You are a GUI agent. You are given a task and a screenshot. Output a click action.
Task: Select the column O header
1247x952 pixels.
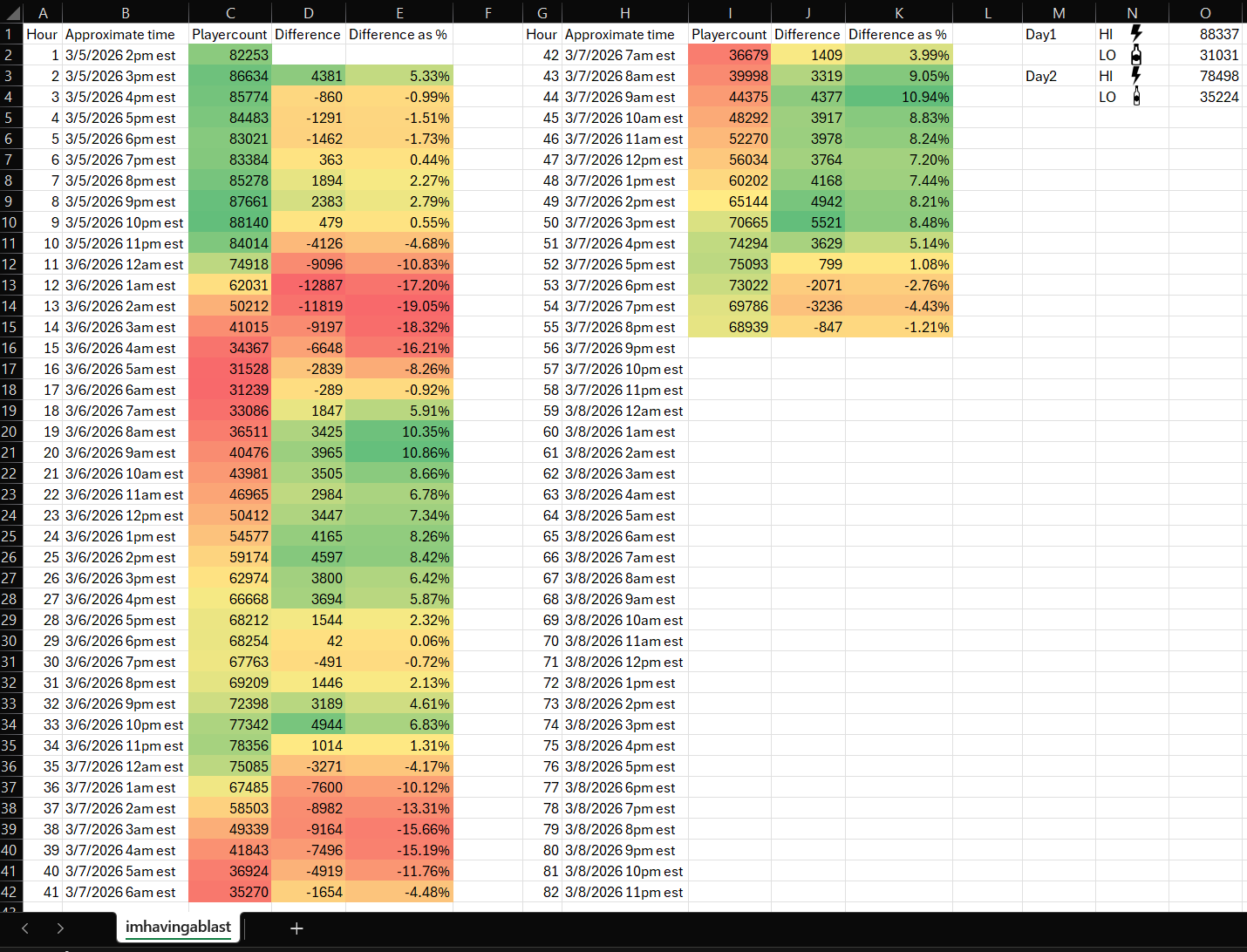[x=1205, y=12]
